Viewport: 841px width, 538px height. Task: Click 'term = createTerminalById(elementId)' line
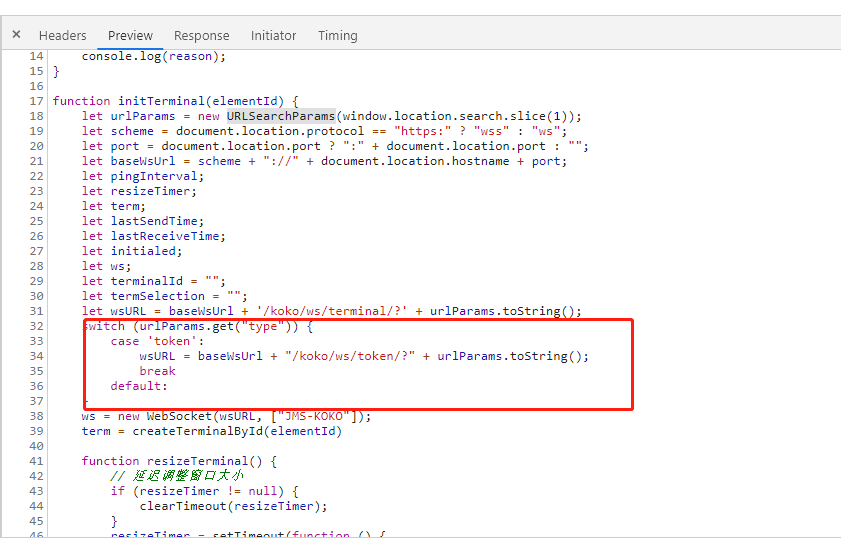(x=211, y=431)
